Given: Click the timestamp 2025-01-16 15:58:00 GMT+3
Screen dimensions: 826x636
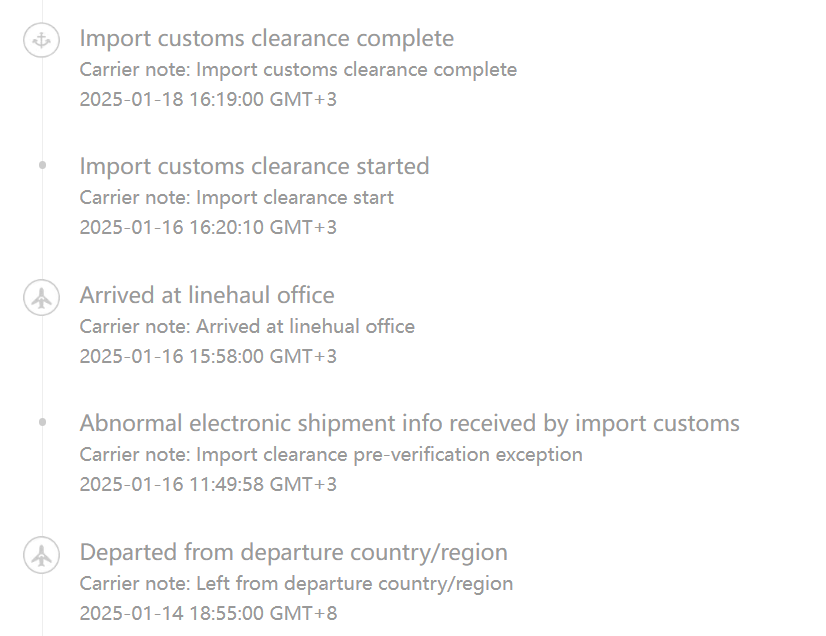Looking at the screenshot, I should coord(208,356).
